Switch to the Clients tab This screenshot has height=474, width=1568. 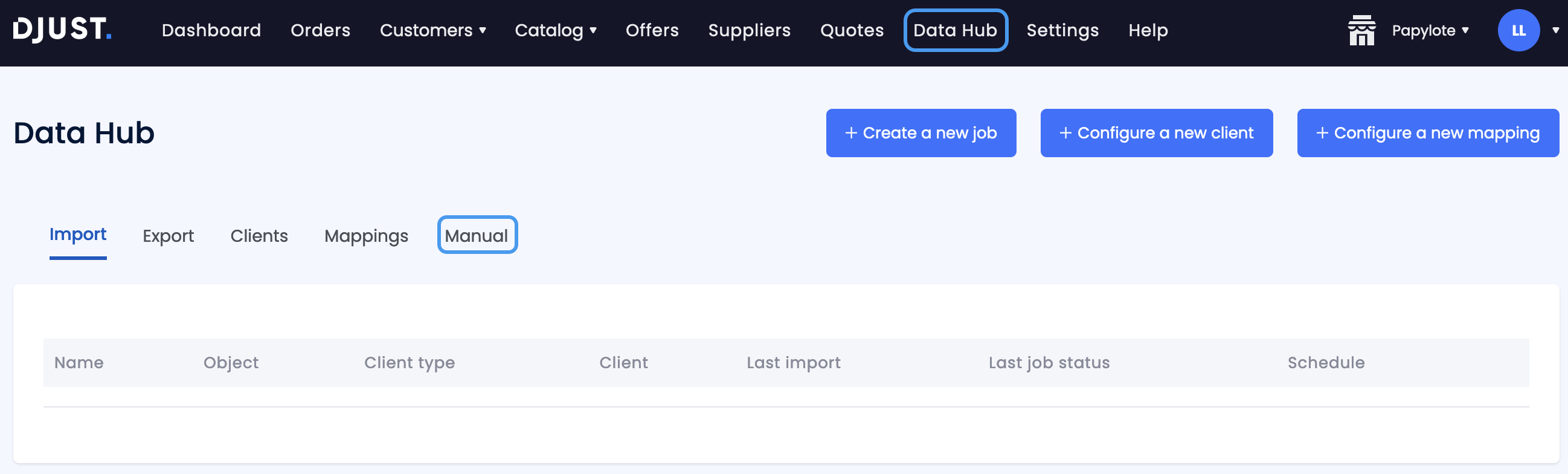click(x=259, y=236)
